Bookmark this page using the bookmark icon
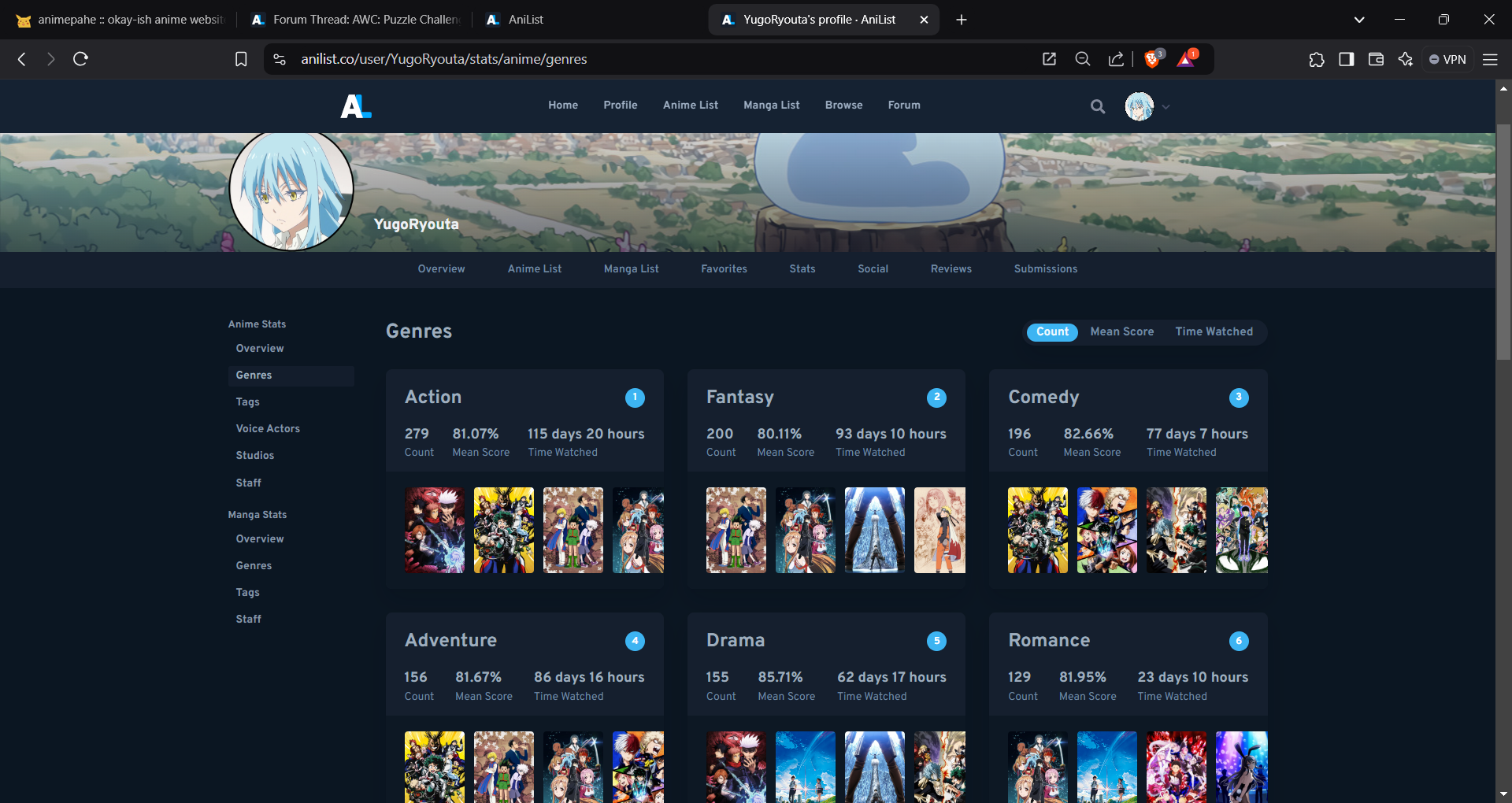1512x803 pixels. point(241,59)
